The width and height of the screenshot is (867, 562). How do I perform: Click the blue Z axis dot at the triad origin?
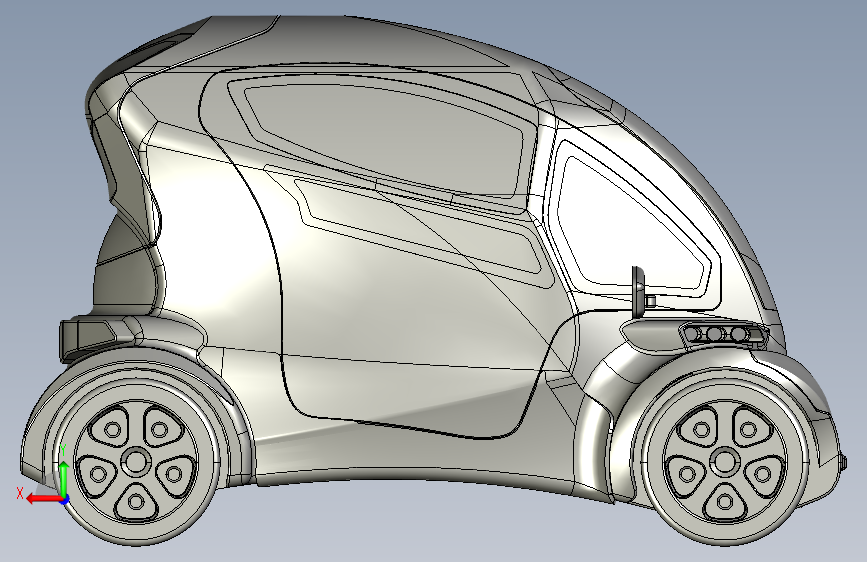pos(65,501)
